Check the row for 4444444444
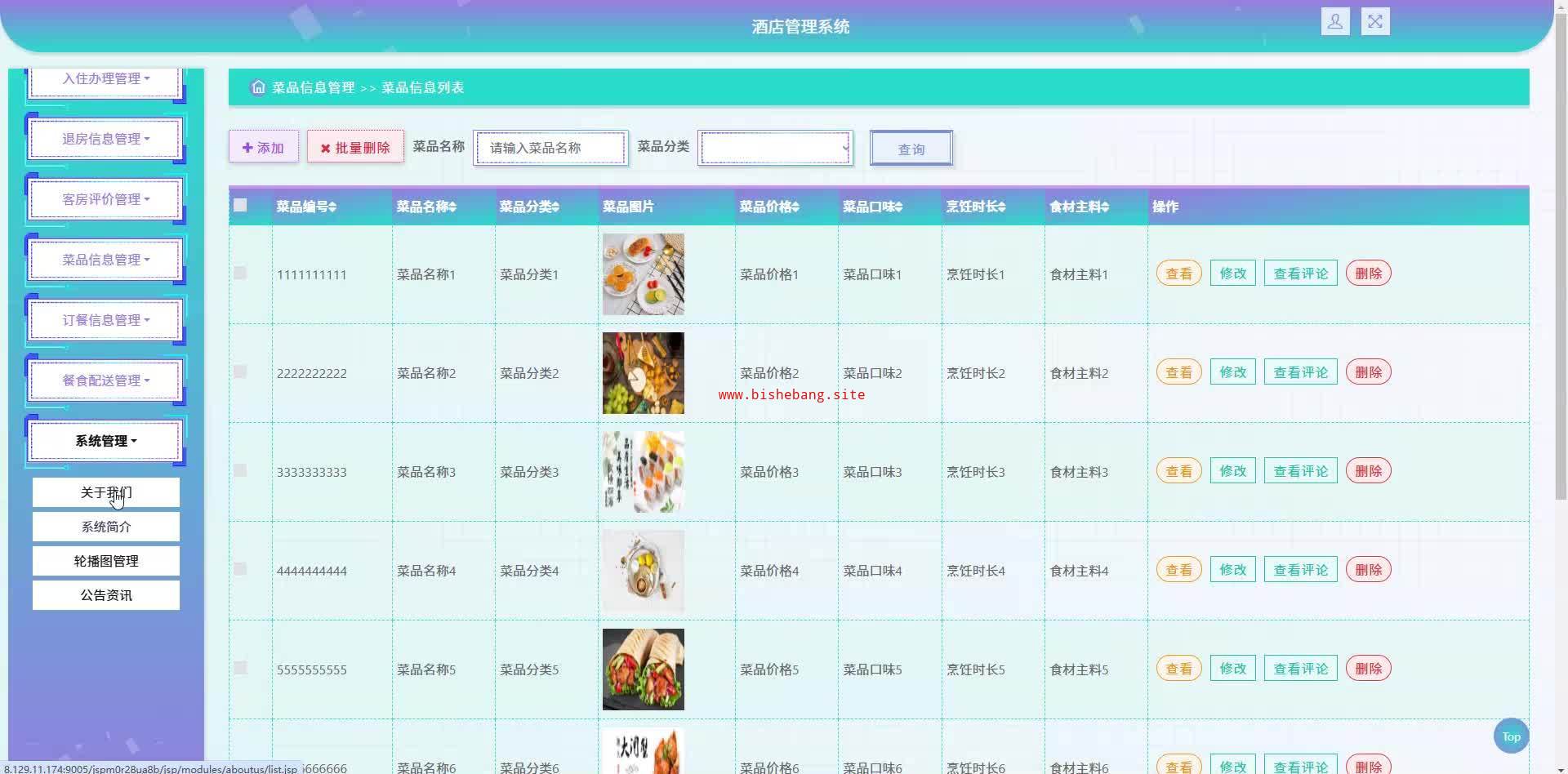The image size is (1568, 774). (x=240, y=569)
